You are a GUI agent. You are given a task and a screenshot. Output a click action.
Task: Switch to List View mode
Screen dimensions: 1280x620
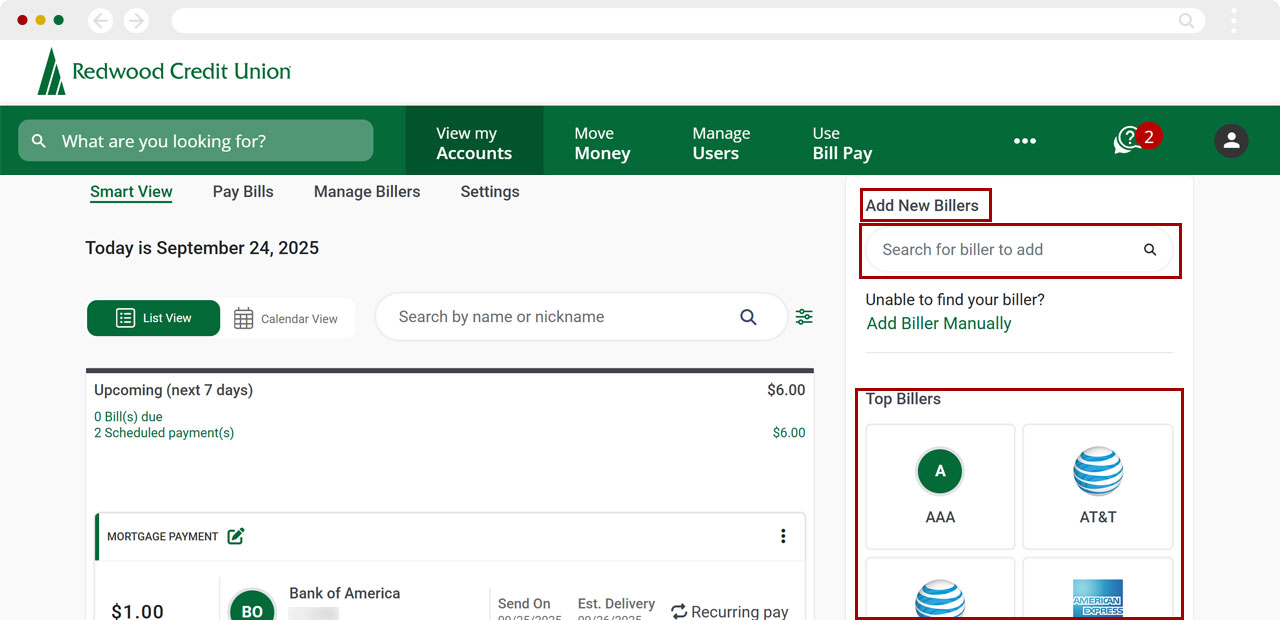(x=153, y=317)
